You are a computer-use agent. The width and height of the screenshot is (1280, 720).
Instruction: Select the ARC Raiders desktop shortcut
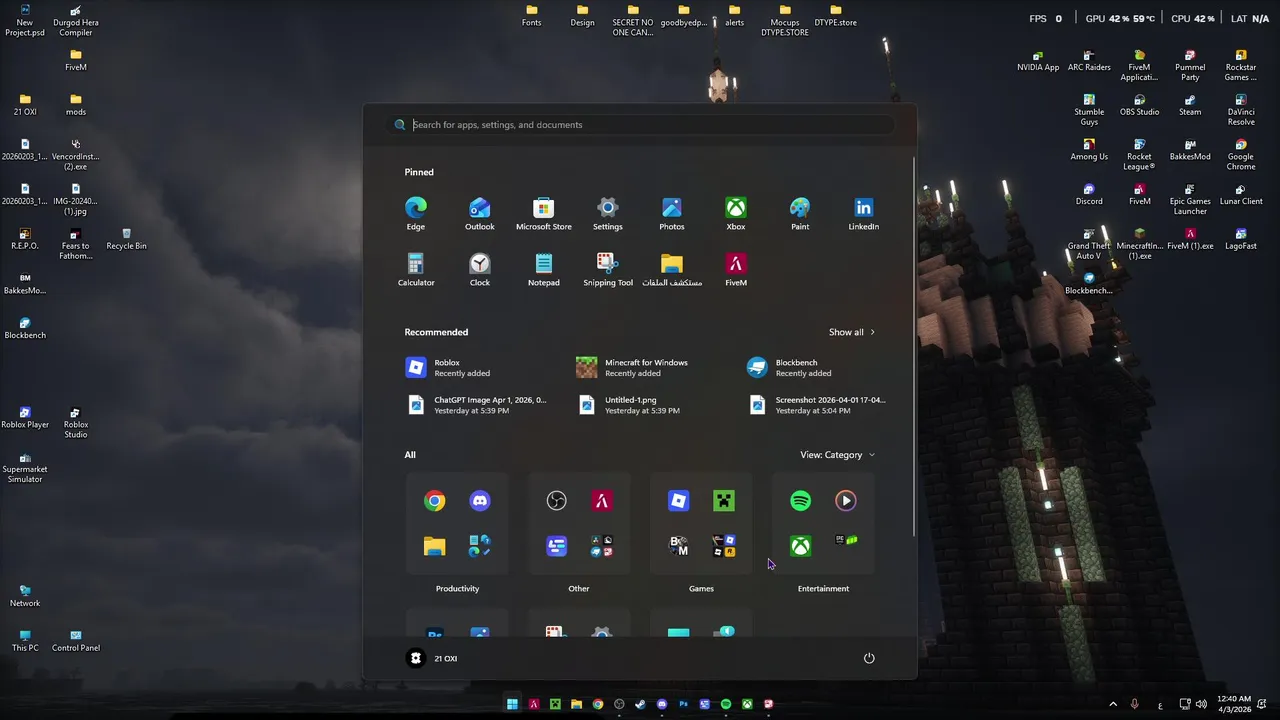(x=1089, y=60)
